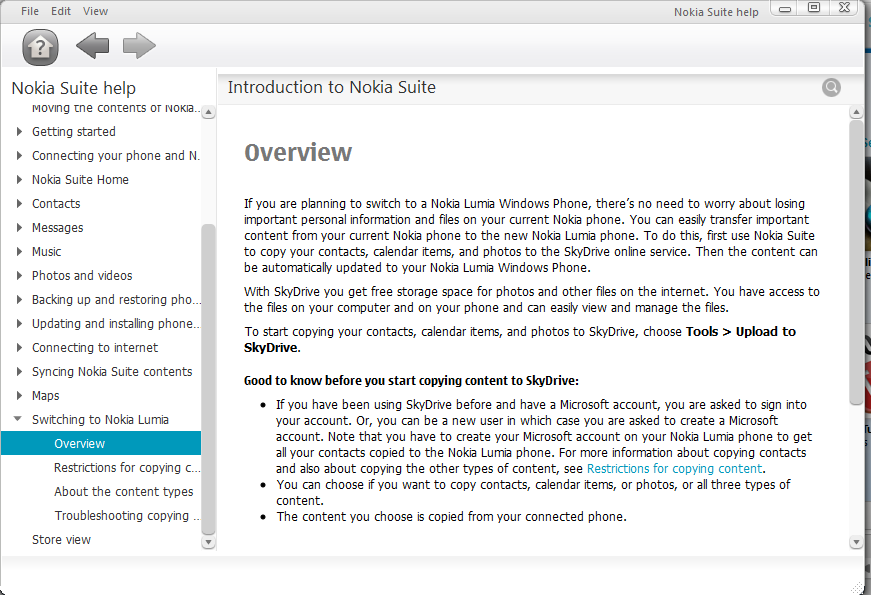Viewport: 871px width, 595px height.
Task: Click the 'Overview' page heading
Action: pos(298,152)
